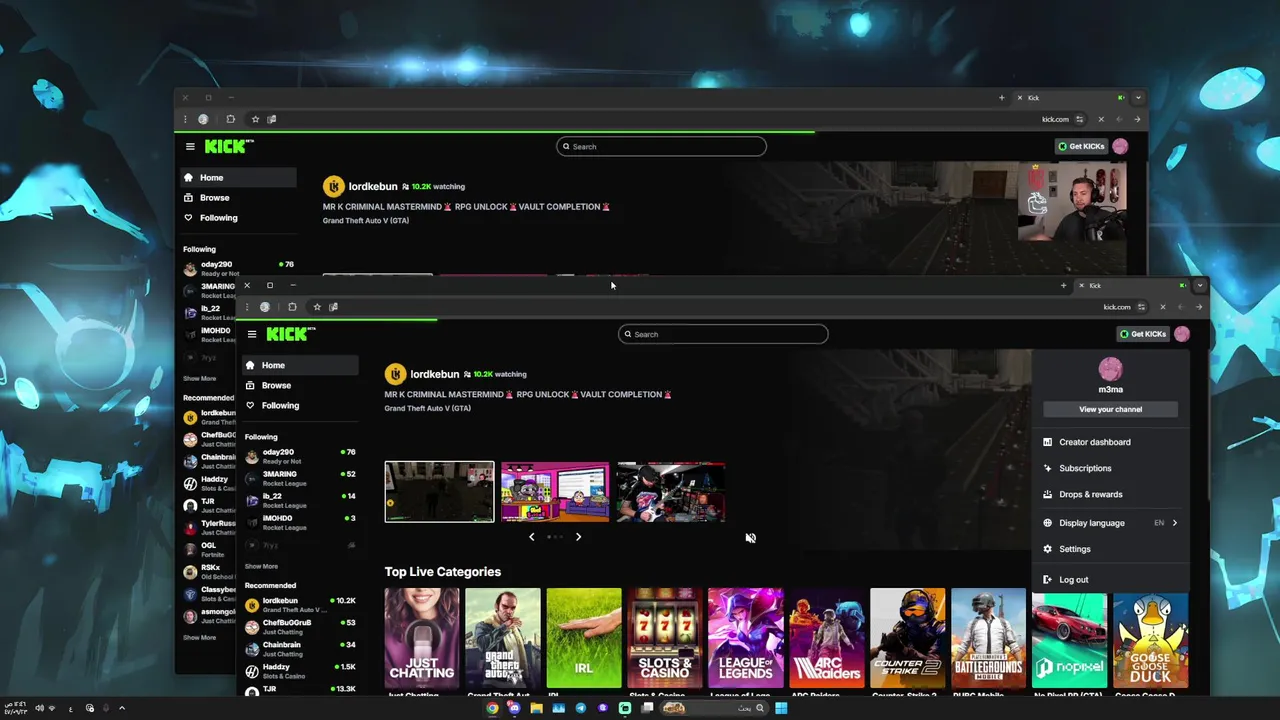
Task: Bookmark page with star in front window
Action: tap(317, 307)
